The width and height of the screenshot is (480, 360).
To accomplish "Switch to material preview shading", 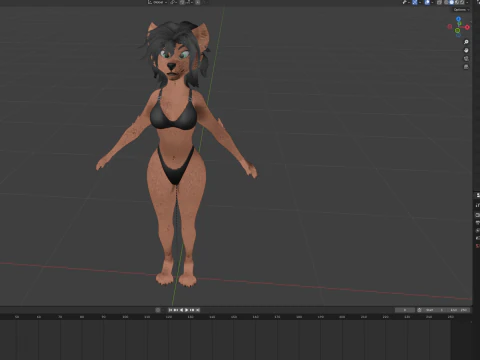I will click(x=457, y=2).
